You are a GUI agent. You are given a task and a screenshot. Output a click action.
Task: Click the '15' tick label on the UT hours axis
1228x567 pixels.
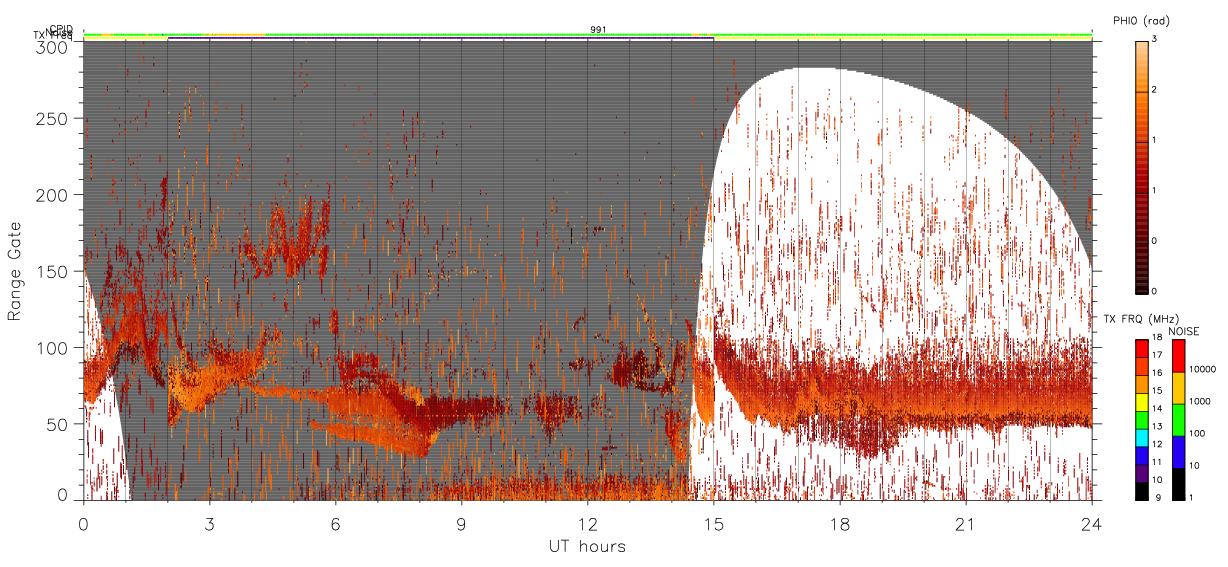pos(714,524)
